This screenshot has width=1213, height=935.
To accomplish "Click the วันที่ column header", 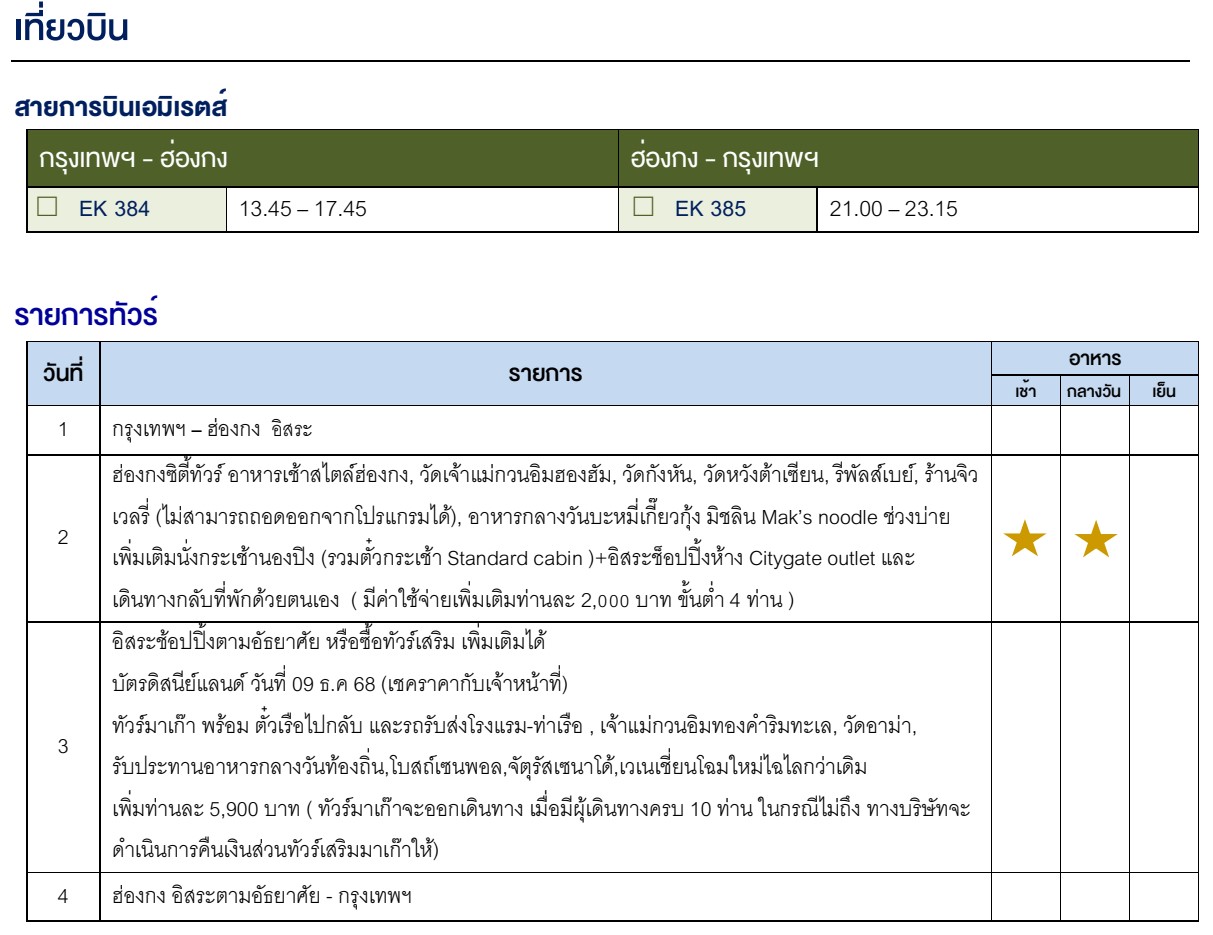I will 63,373.
